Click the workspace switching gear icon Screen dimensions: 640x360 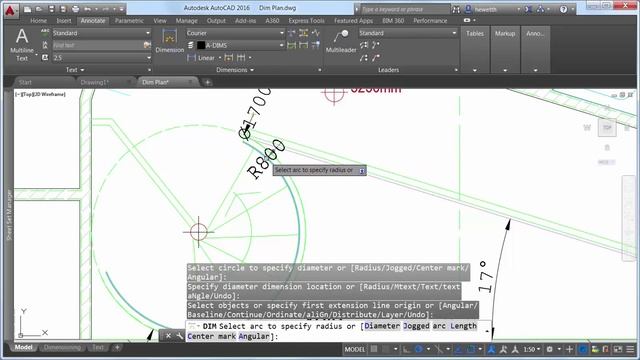[x=550, y=349]
